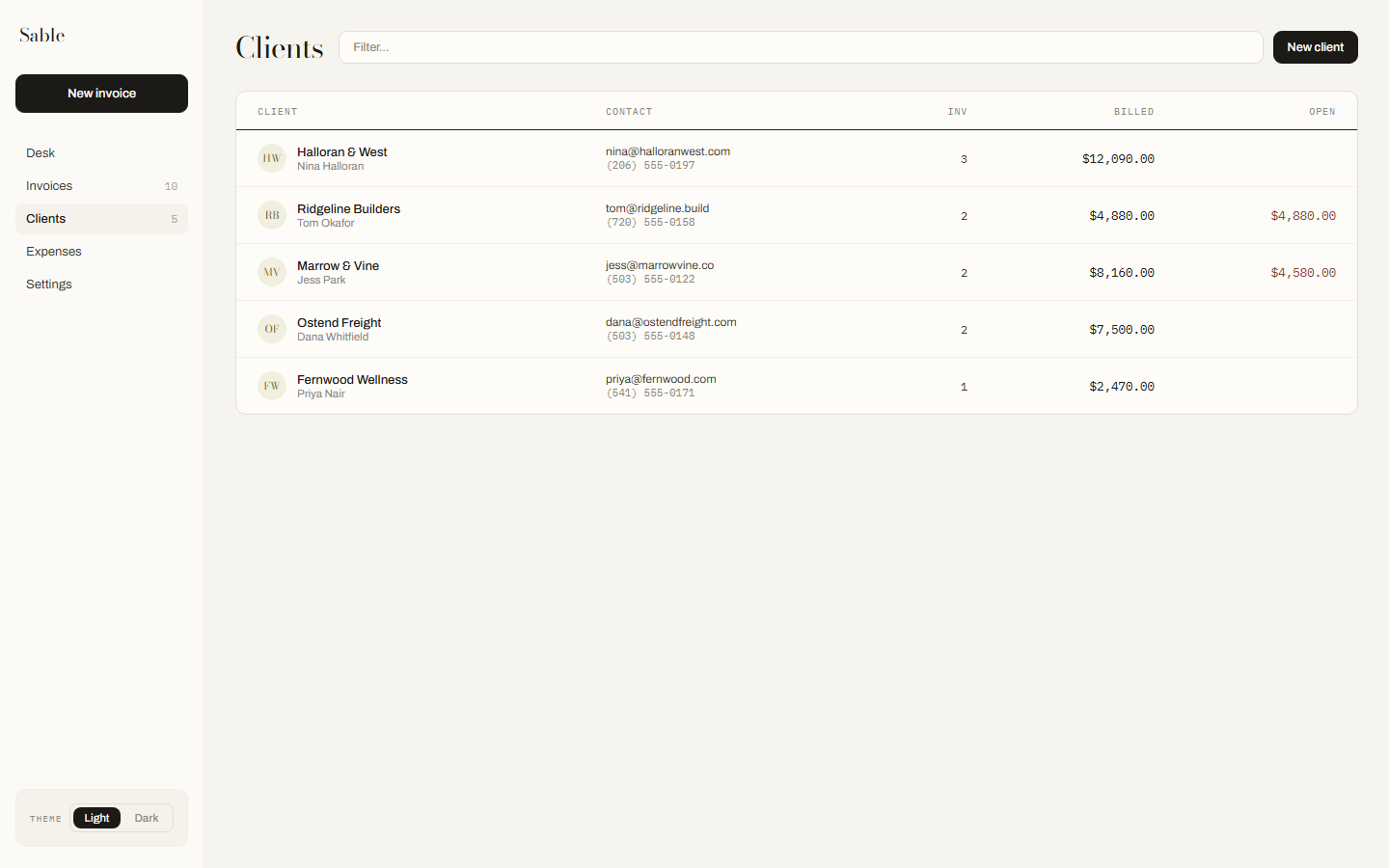The image size is (1389, 868).
Task: Click open balance $4,580.00
Action: point(1303,273)
